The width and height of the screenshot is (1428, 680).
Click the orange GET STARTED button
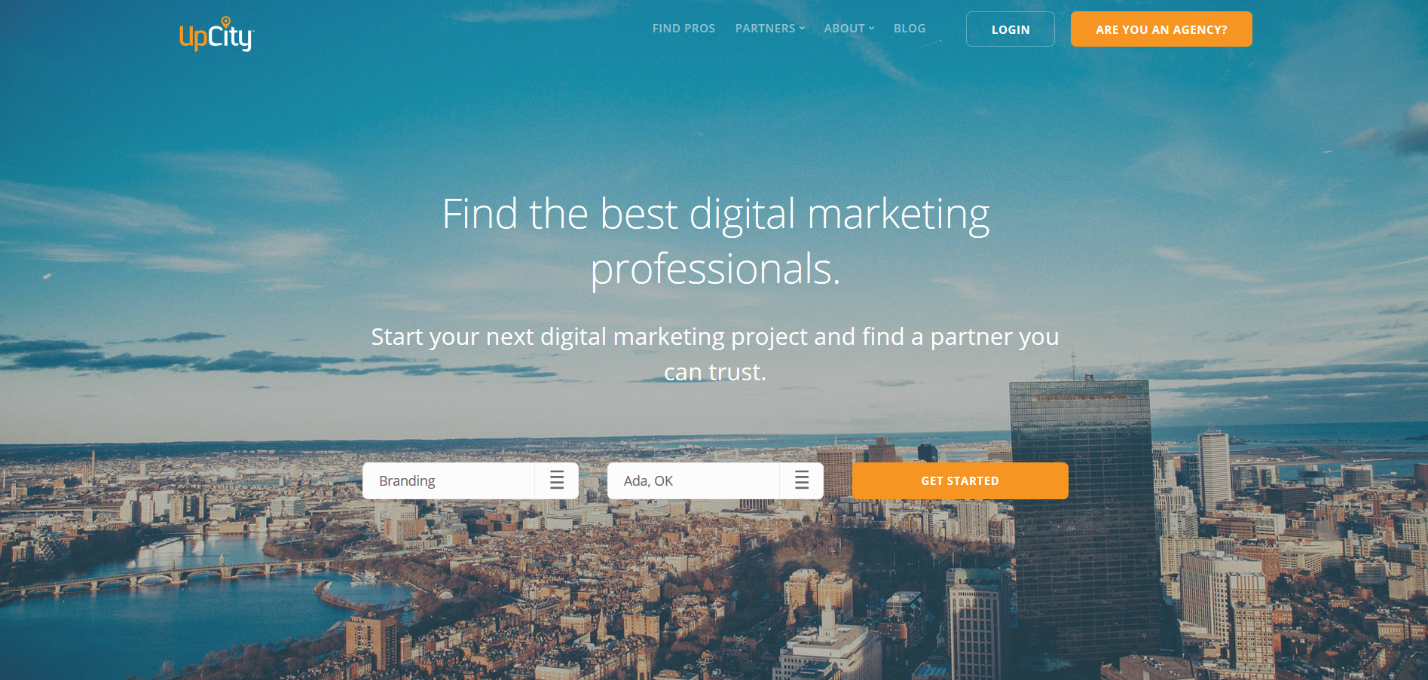pyautogui.click(x=960, y=480)
